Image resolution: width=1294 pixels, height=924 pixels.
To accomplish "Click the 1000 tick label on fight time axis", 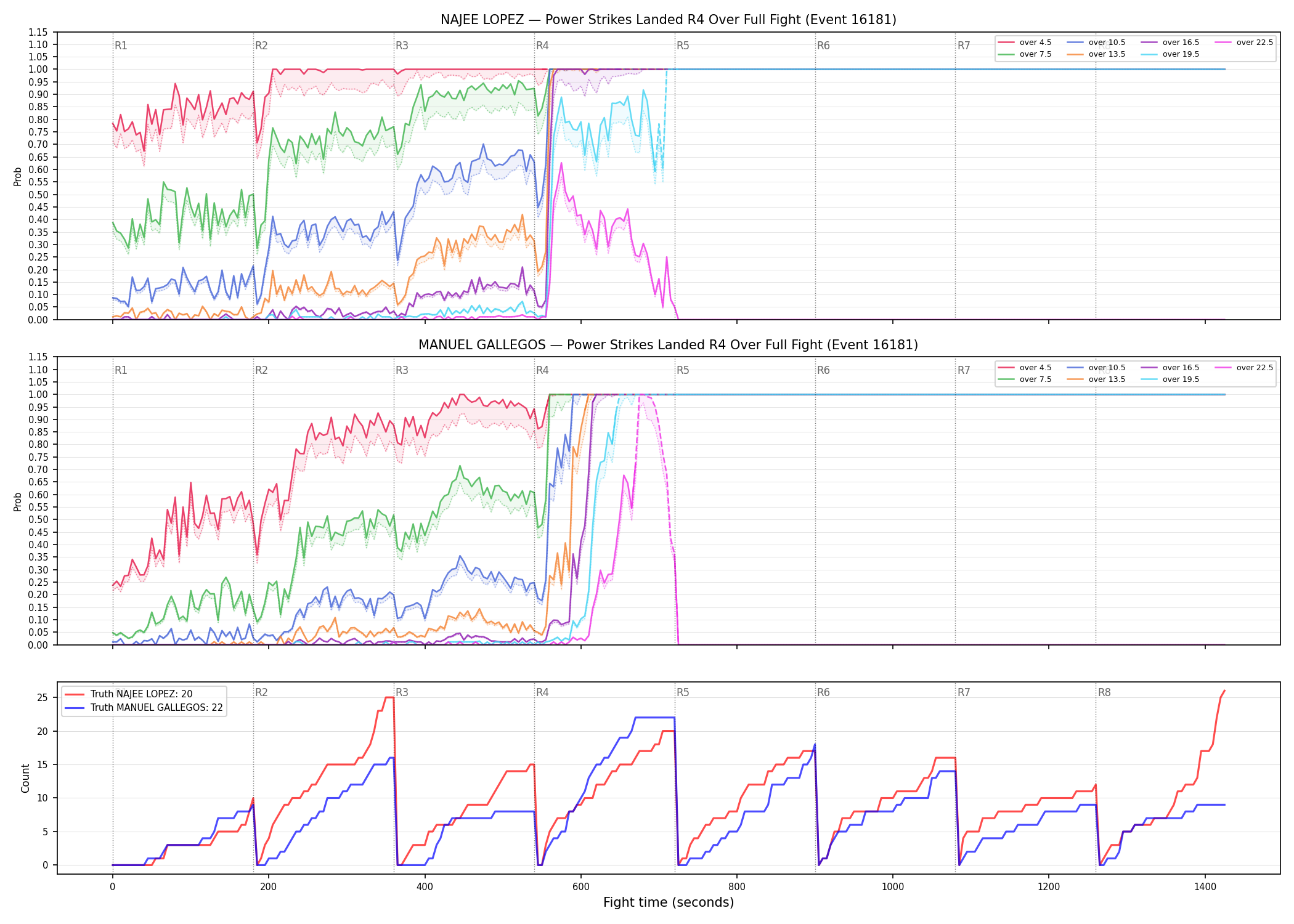I will click(893, 887).
